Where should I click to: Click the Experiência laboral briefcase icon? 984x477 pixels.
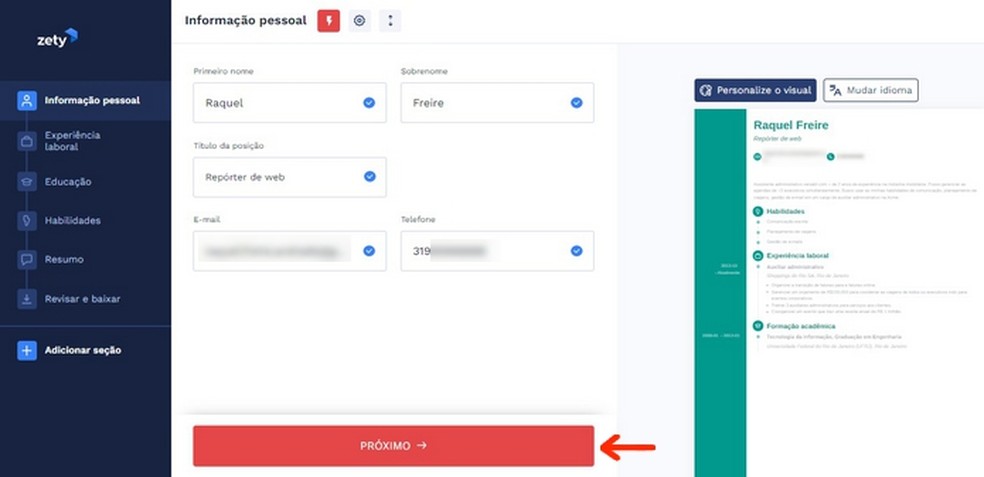tap(27, 141)
